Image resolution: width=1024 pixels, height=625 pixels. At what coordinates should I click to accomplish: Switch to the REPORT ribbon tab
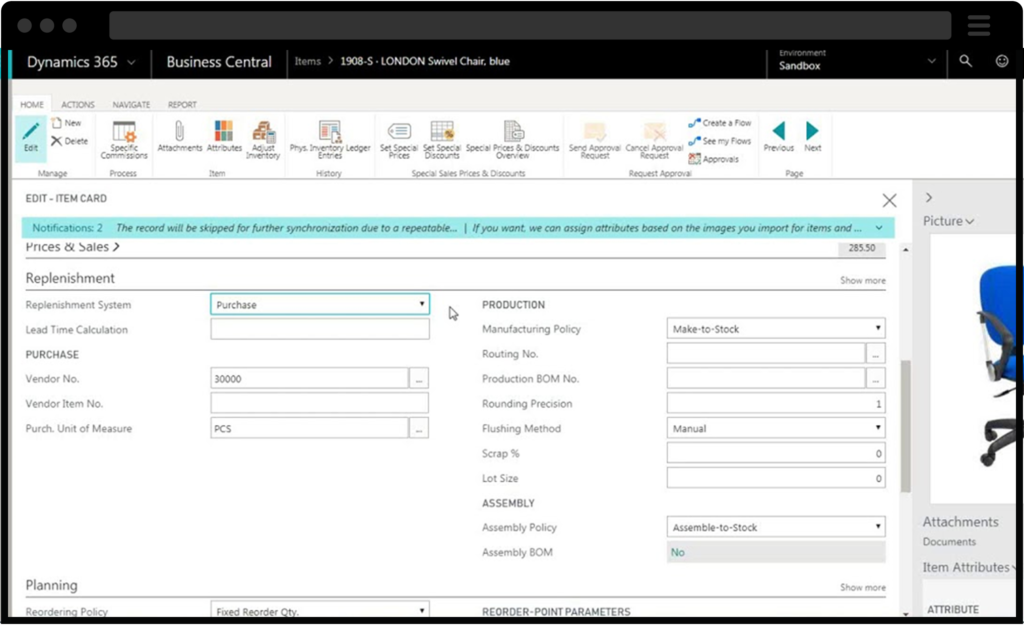tap(182, 104)
